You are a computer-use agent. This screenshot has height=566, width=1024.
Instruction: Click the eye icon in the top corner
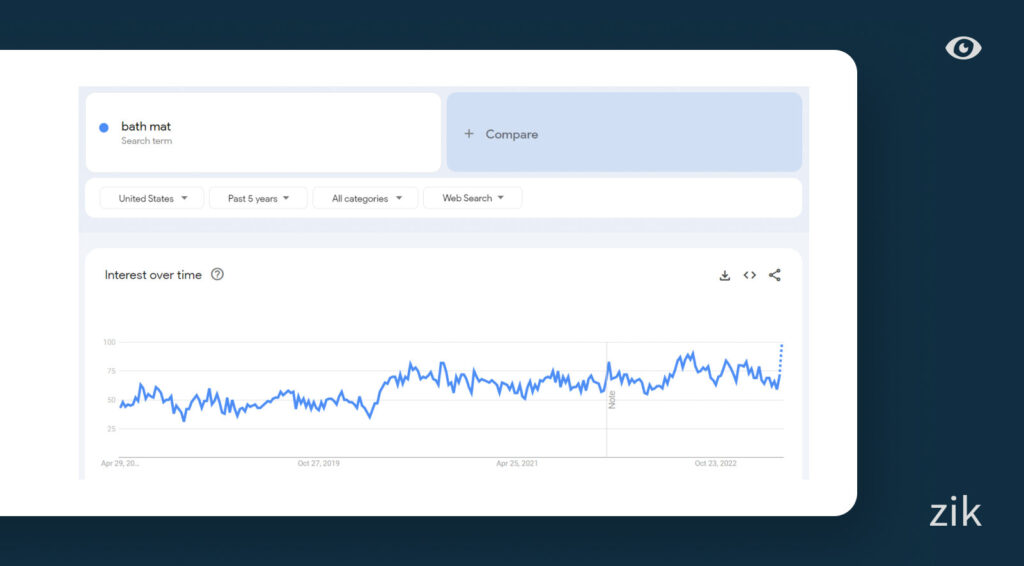963,48
